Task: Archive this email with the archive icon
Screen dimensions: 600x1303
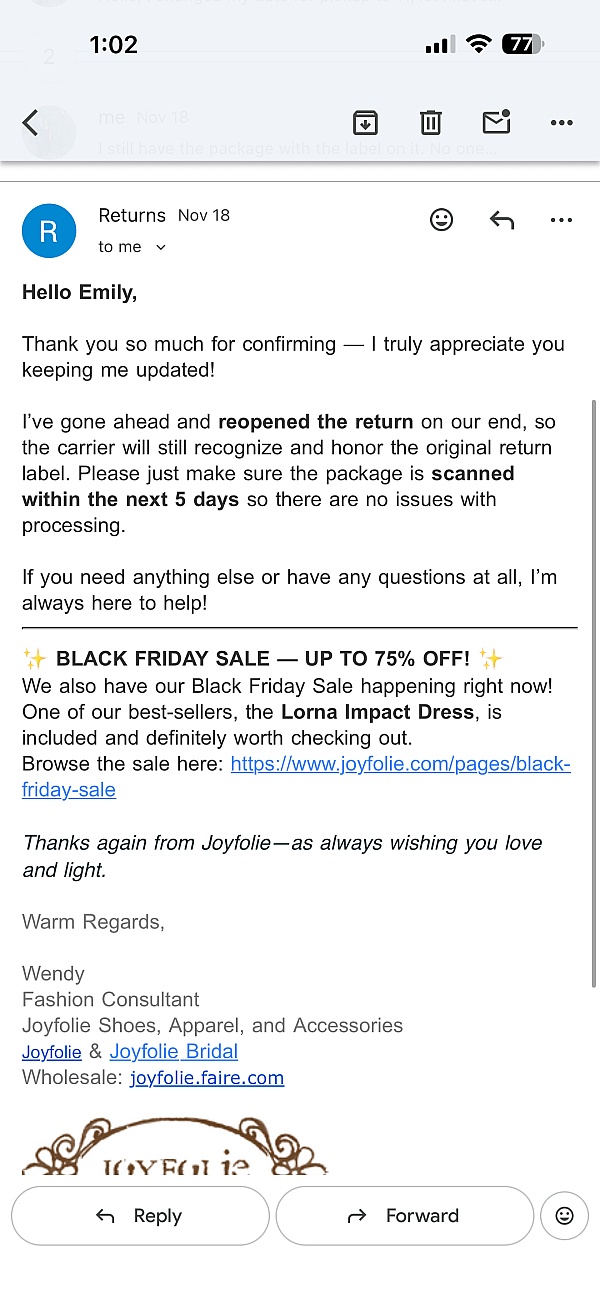Action: [x=365, y=123]
